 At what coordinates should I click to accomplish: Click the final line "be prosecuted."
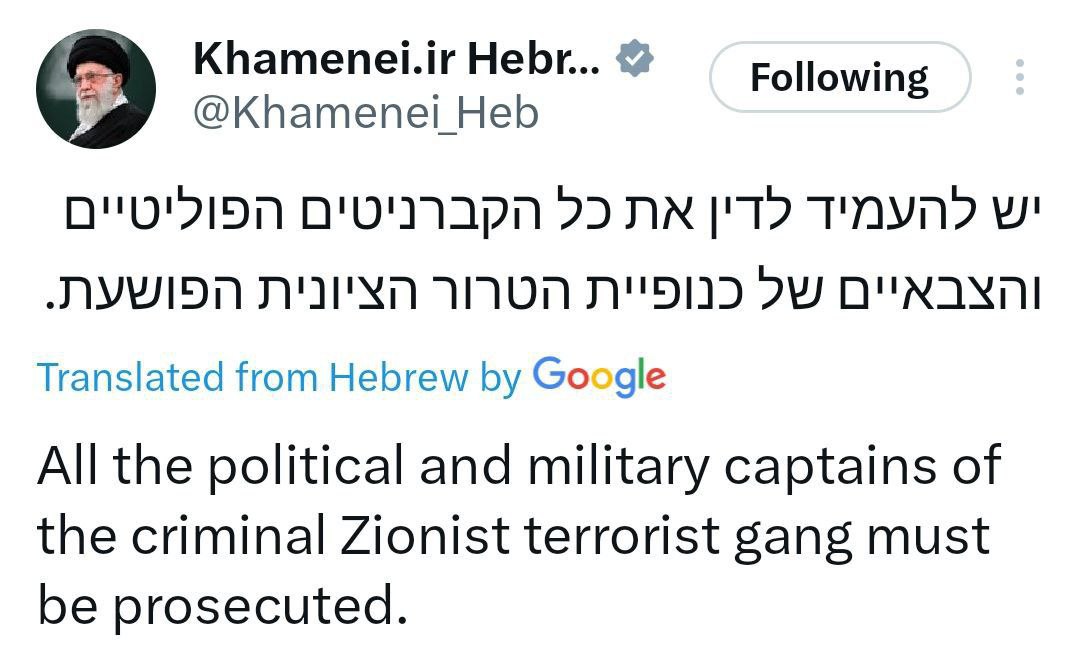(223, 603)
